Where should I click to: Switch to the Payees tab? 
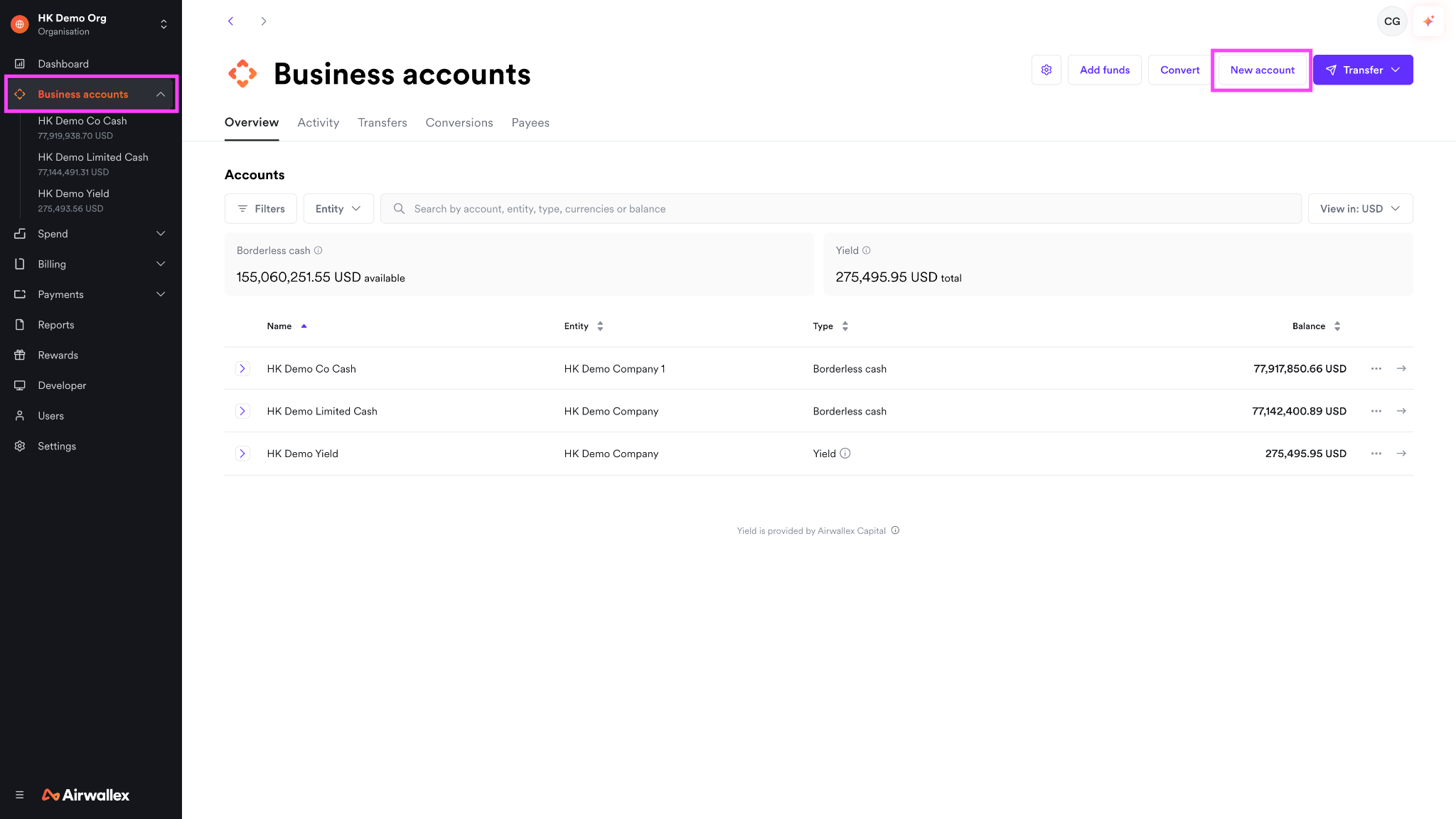(x=530, y=123)
